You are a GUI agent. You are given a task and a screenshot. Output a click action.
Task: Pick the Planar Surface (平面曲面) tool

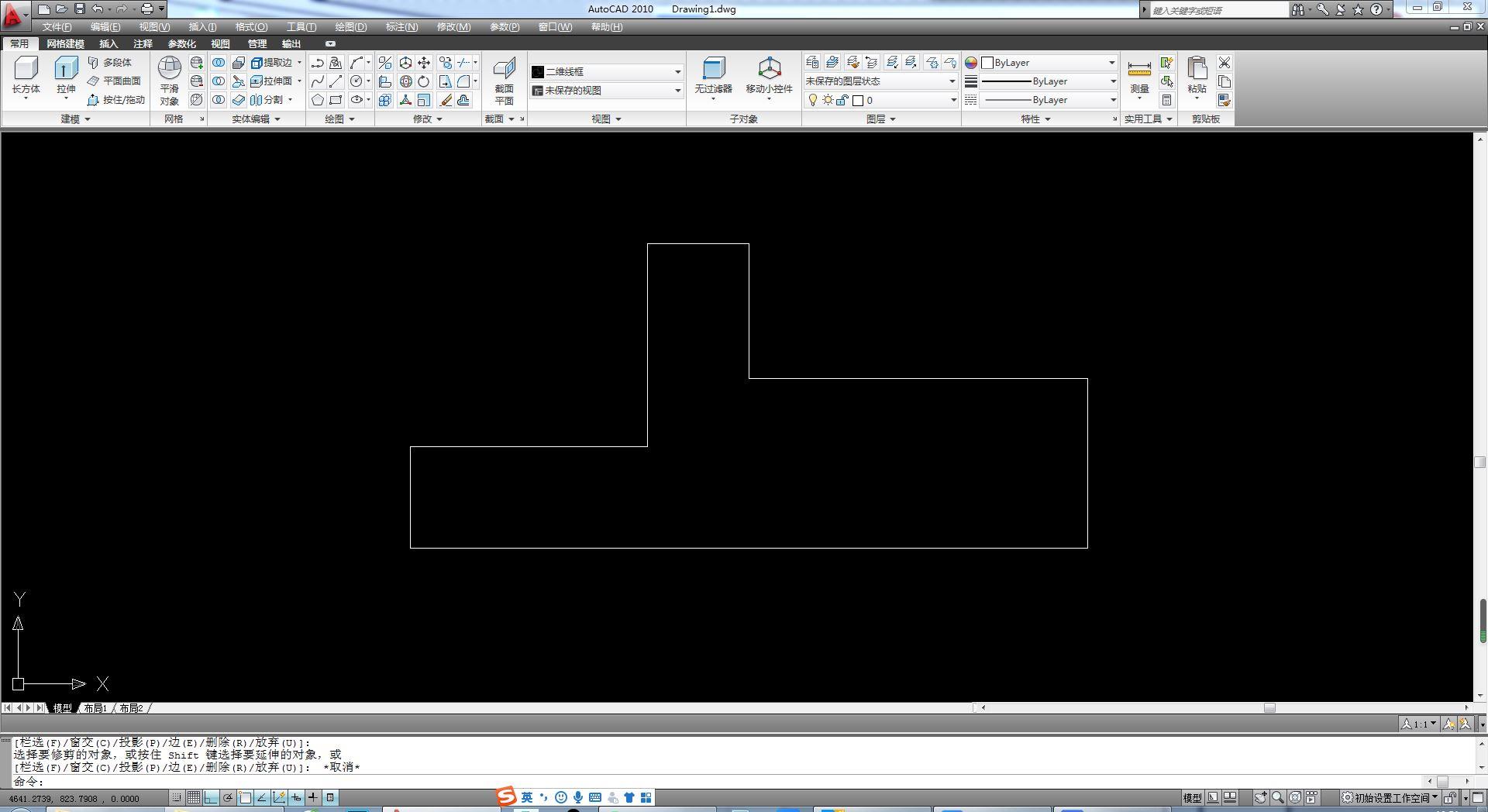pos(114,81)
